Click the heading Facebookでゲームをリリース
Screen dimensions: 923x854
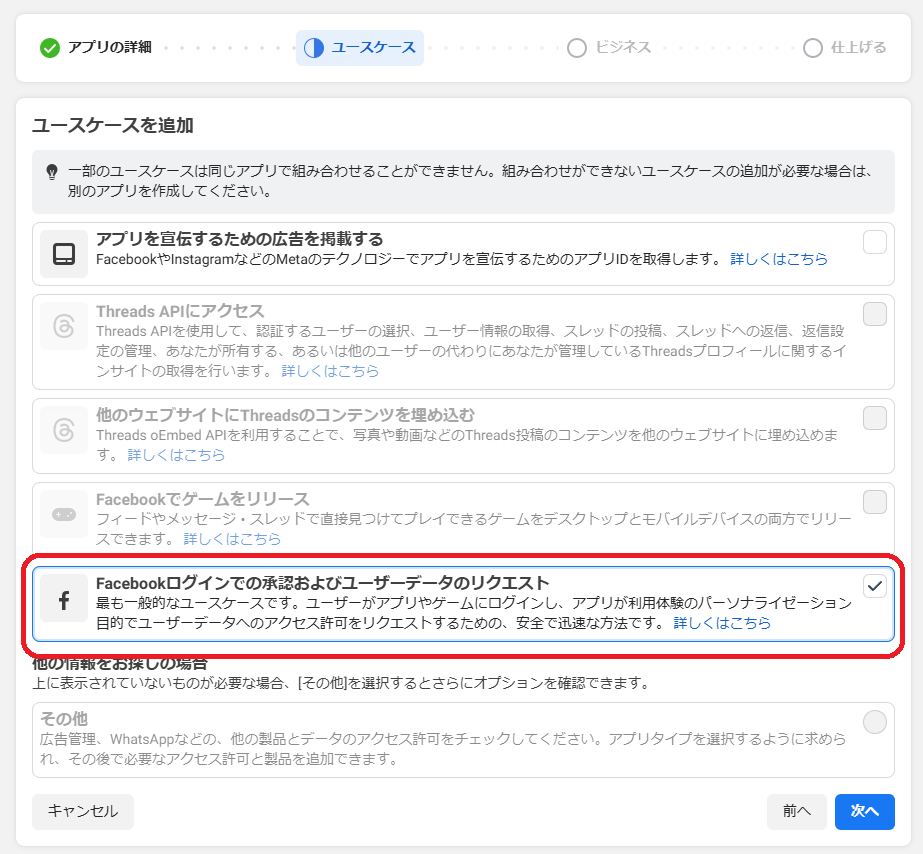tap(202, 500)
